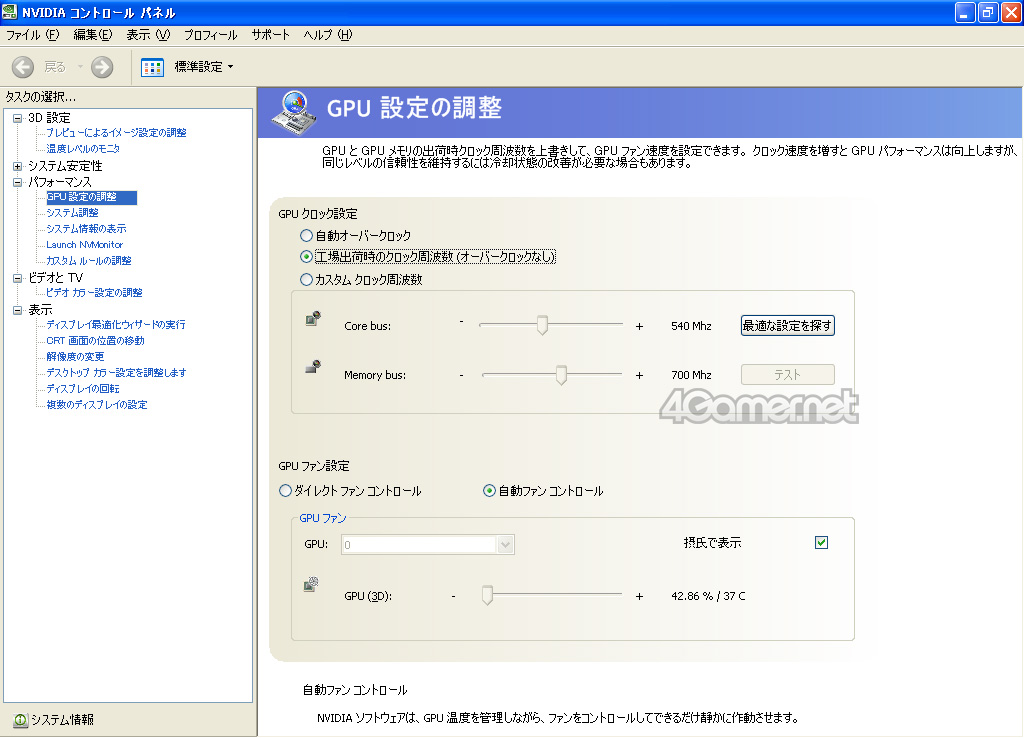Collapse the ビデオと TV tree node
The width and height of the screenshot is (1024, 738).
pyautogui.click(x=18, y=278)
